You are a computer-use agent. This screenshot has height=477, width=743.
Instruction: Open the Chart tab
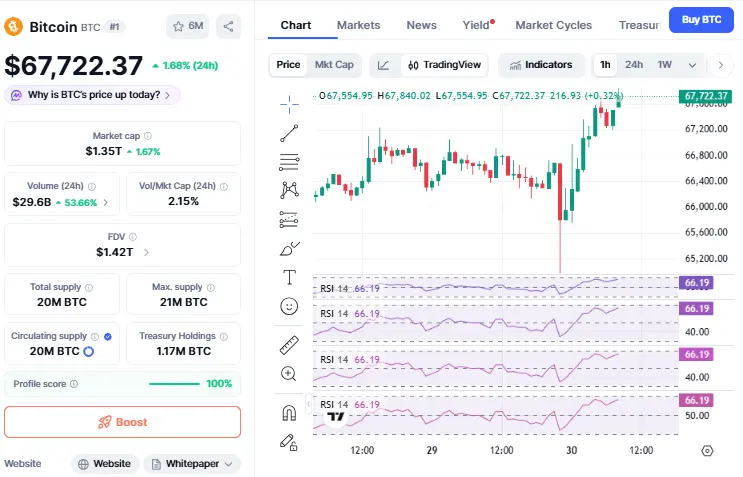pos(296,25)
